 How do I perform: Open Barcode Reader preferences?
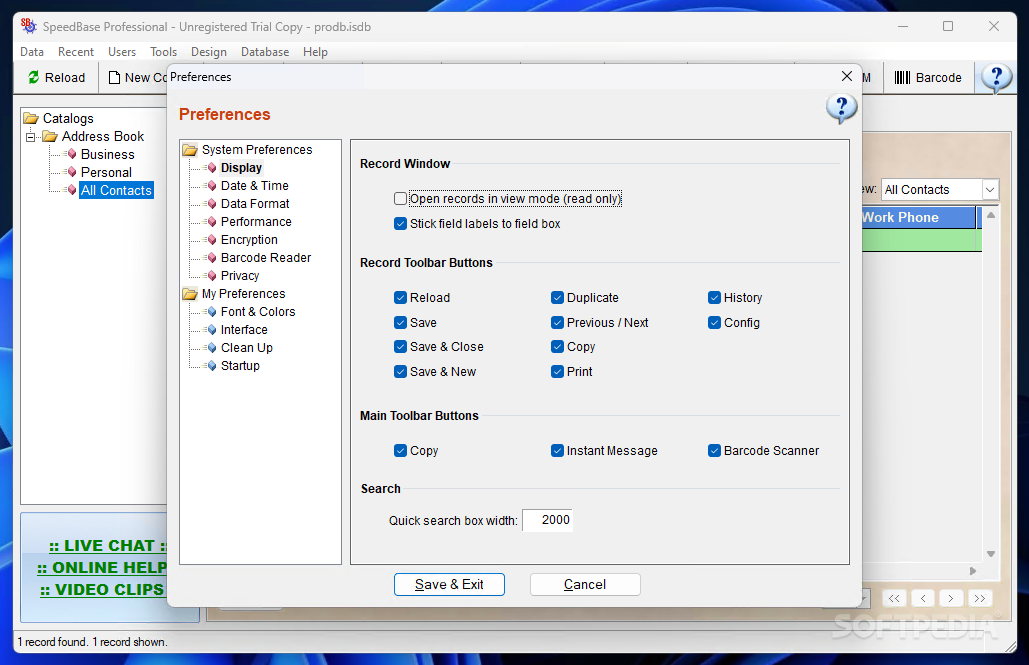(x=266, y=257)
